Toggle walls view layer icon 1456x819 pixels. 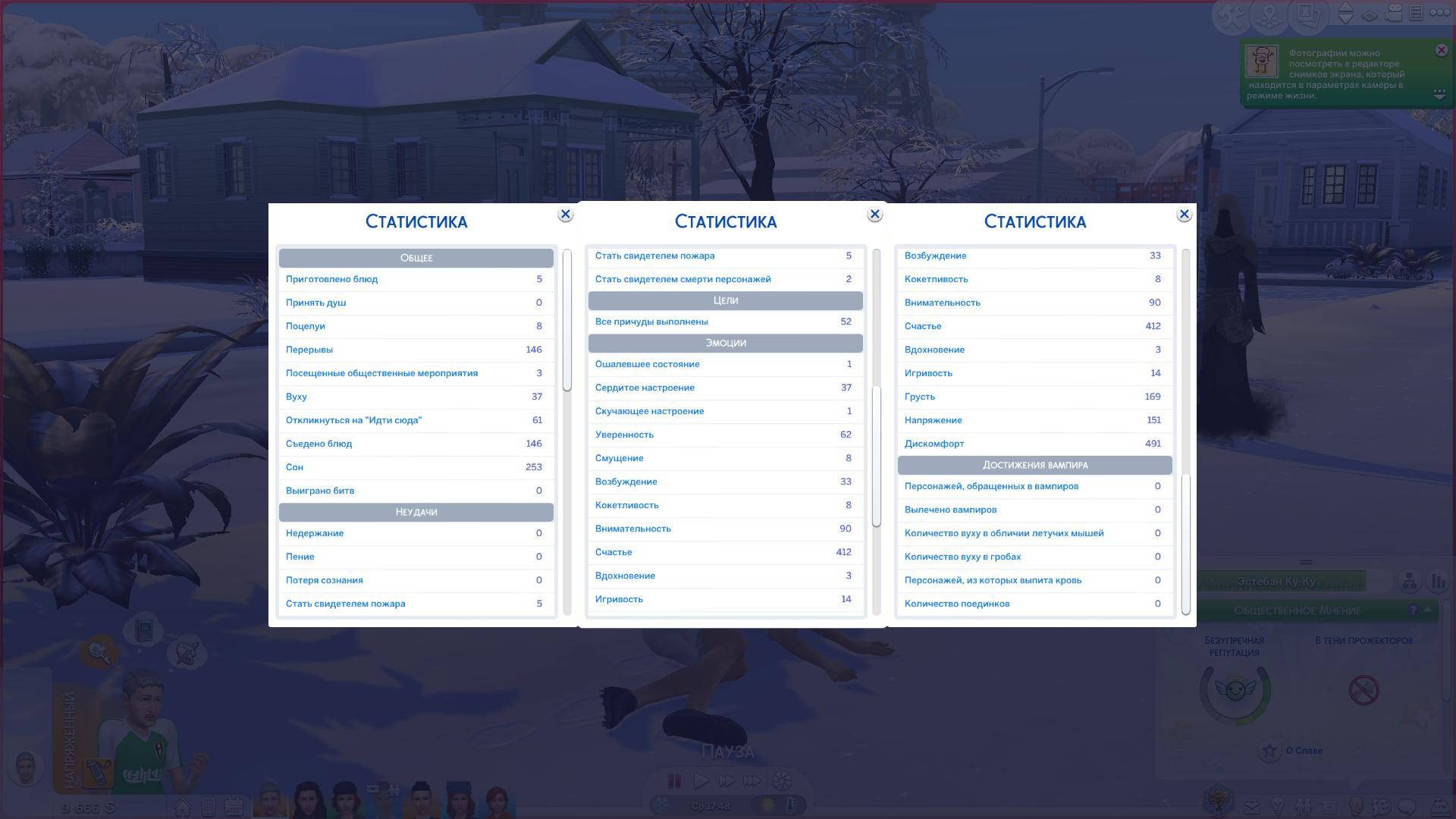pyautogui.click(x=1369, y=14)
